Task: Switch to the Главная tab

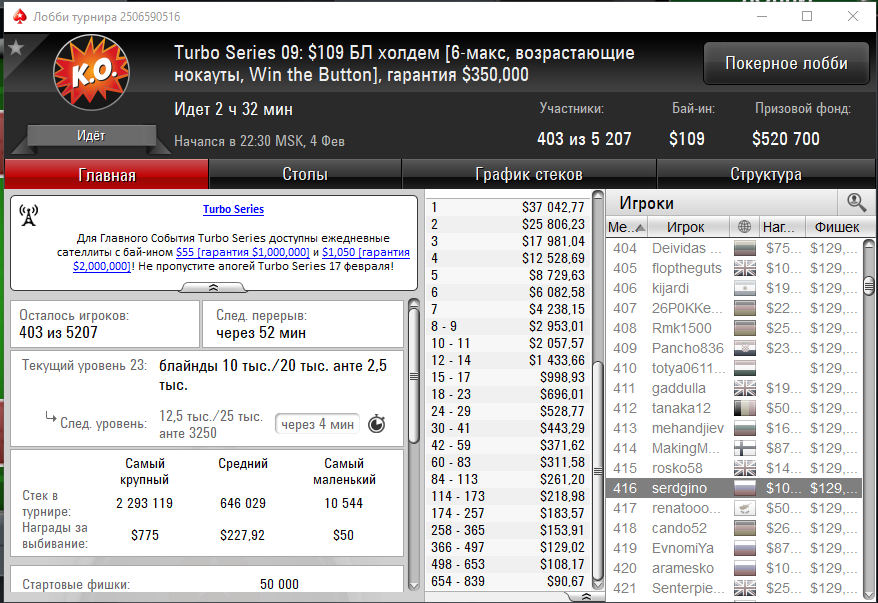Action: point(106,175)
